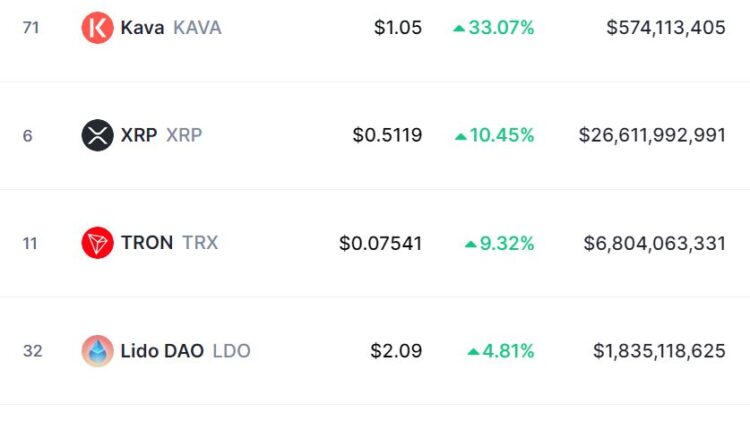Click the Kava price $1.05
This screenshot has width=750, height=430.
click(x=398, y=28)
